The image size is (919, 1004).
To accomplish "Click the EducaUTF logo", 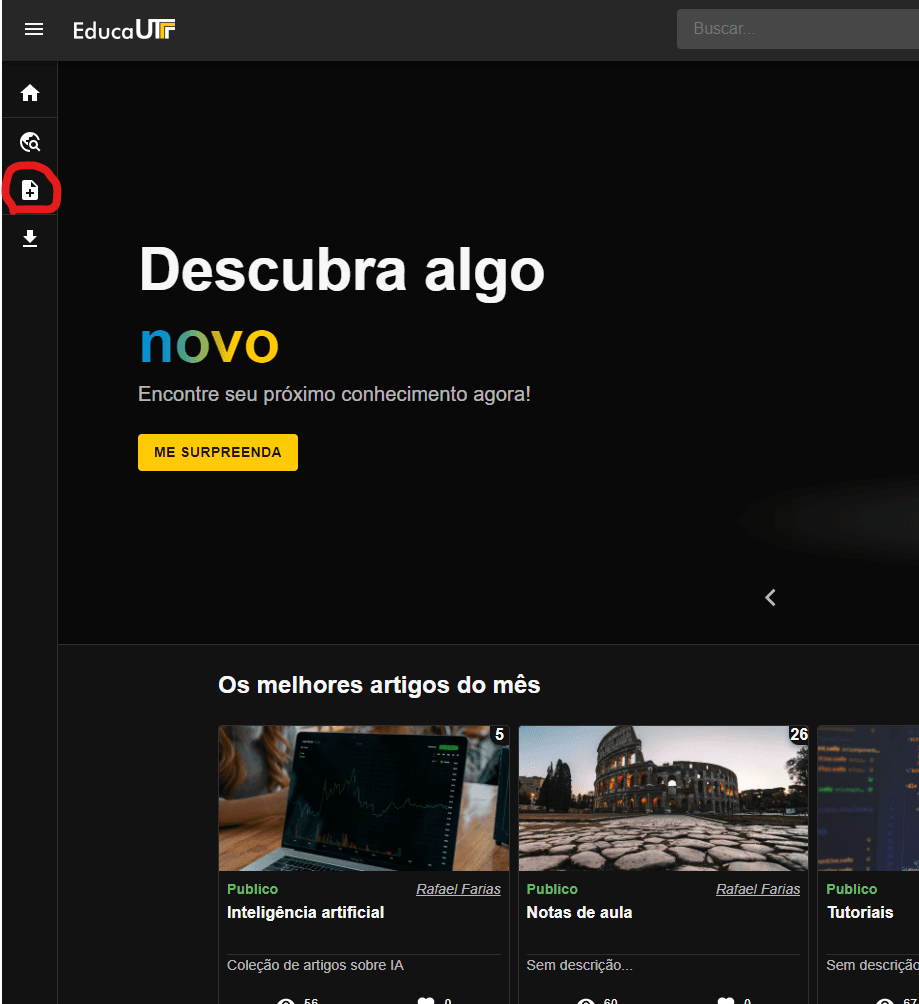I will [x=124, y=29].
